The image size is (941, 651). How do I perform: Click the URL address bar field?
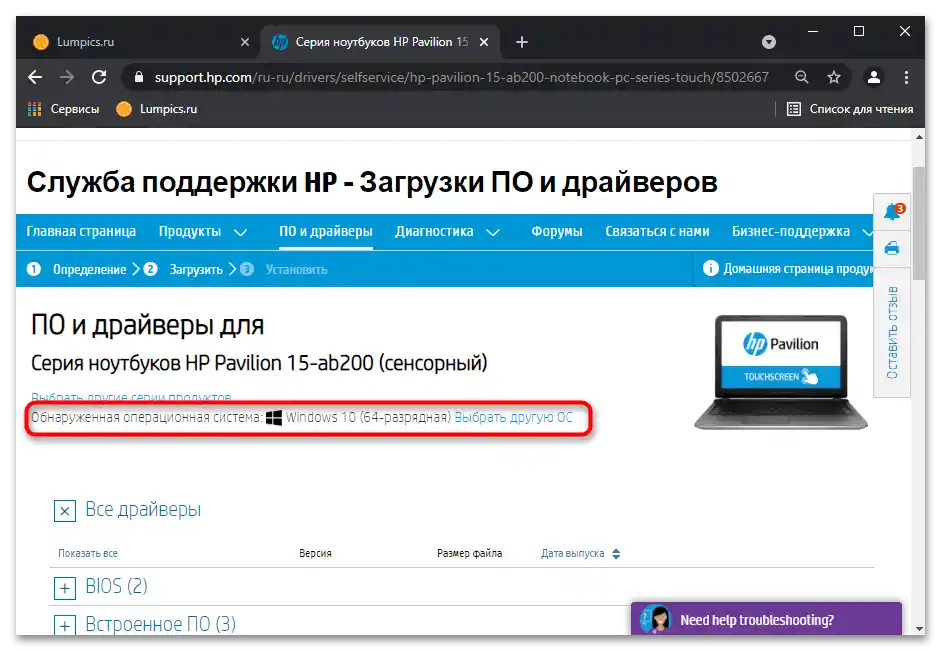461,77
